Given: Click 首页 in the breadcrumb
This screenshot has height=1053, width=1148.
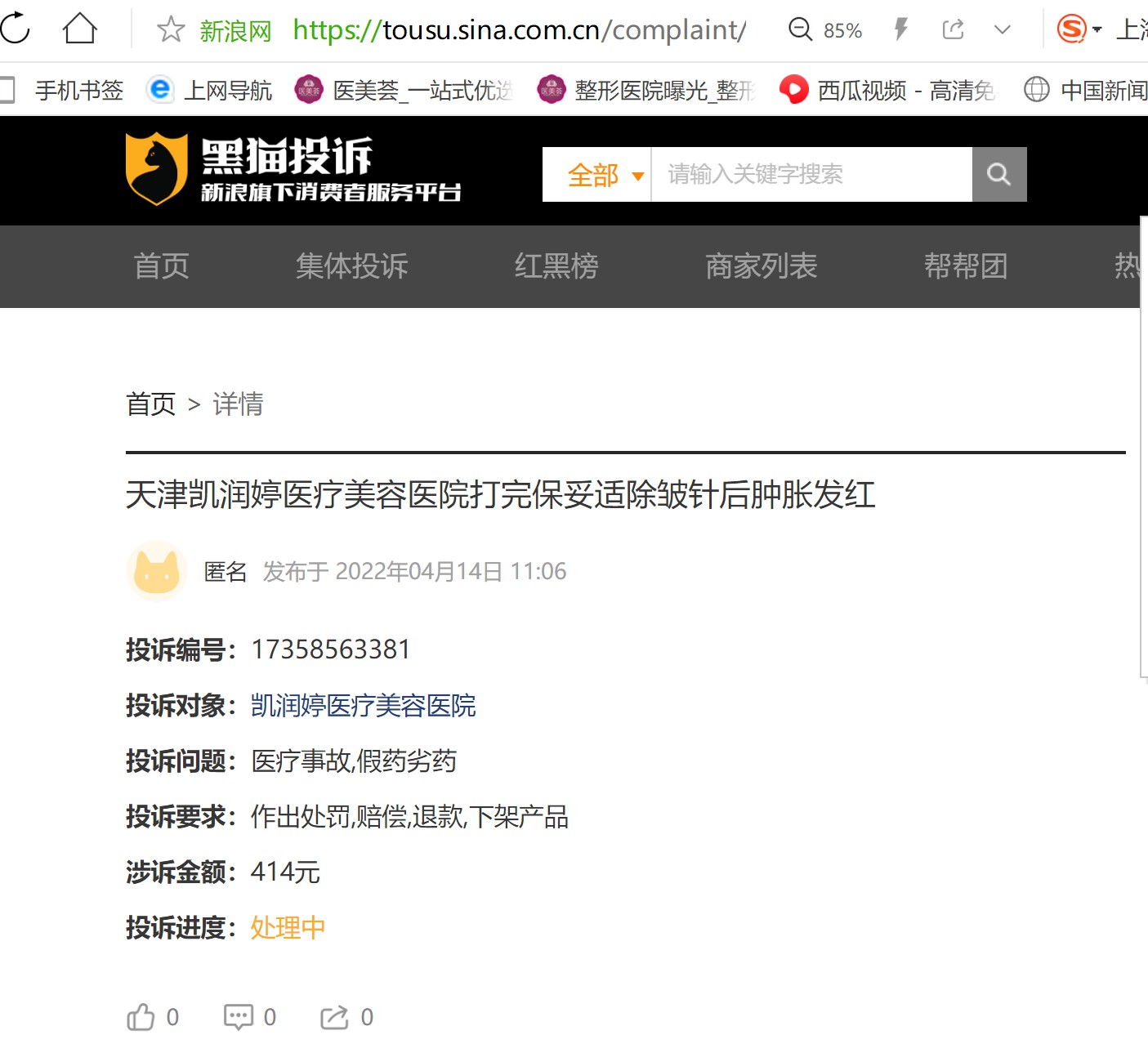Looking at the screenshot, I should point(150,404).
